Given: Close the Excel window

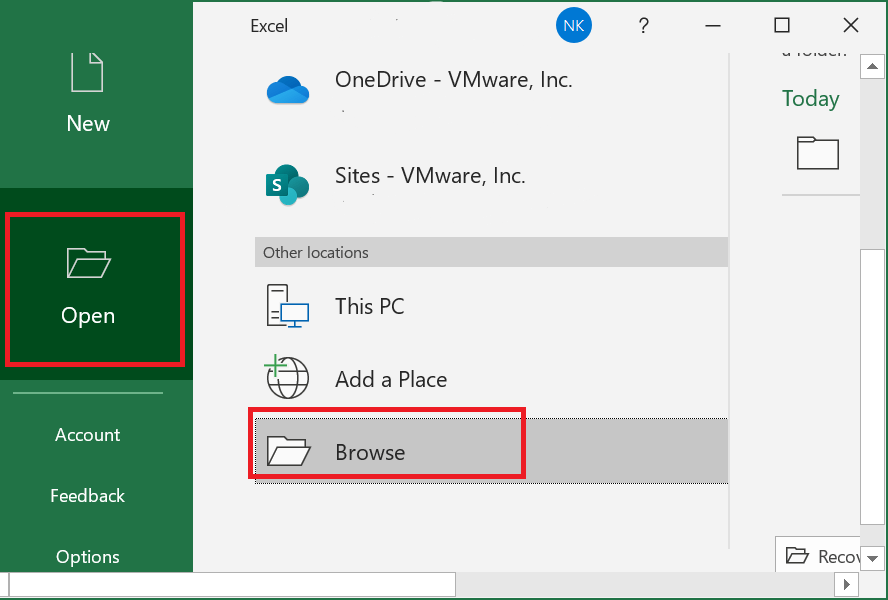Looking at the screenshot, I should 851,25.
